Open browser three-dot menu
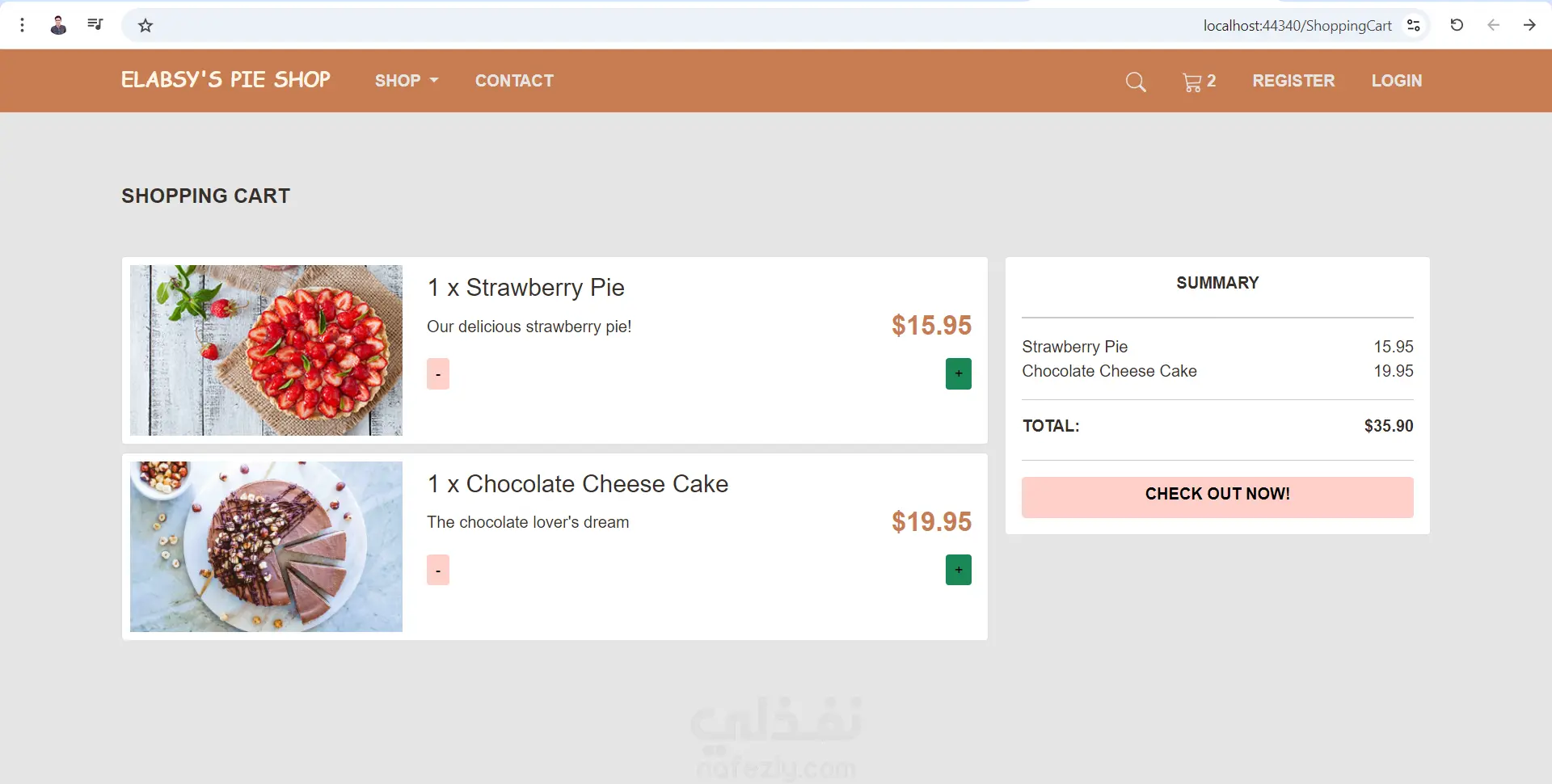 click(23, 26)
